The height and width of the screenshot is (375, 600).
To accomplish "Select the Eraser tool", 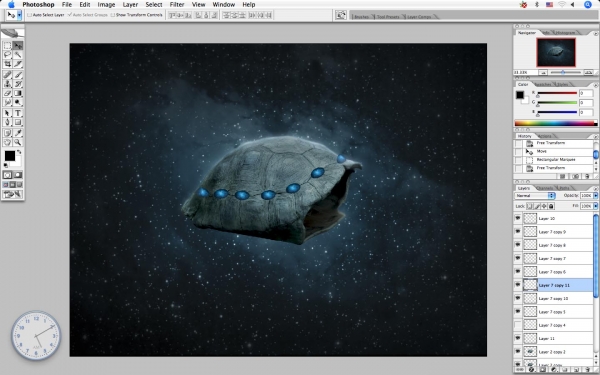I will coord(7,93).
